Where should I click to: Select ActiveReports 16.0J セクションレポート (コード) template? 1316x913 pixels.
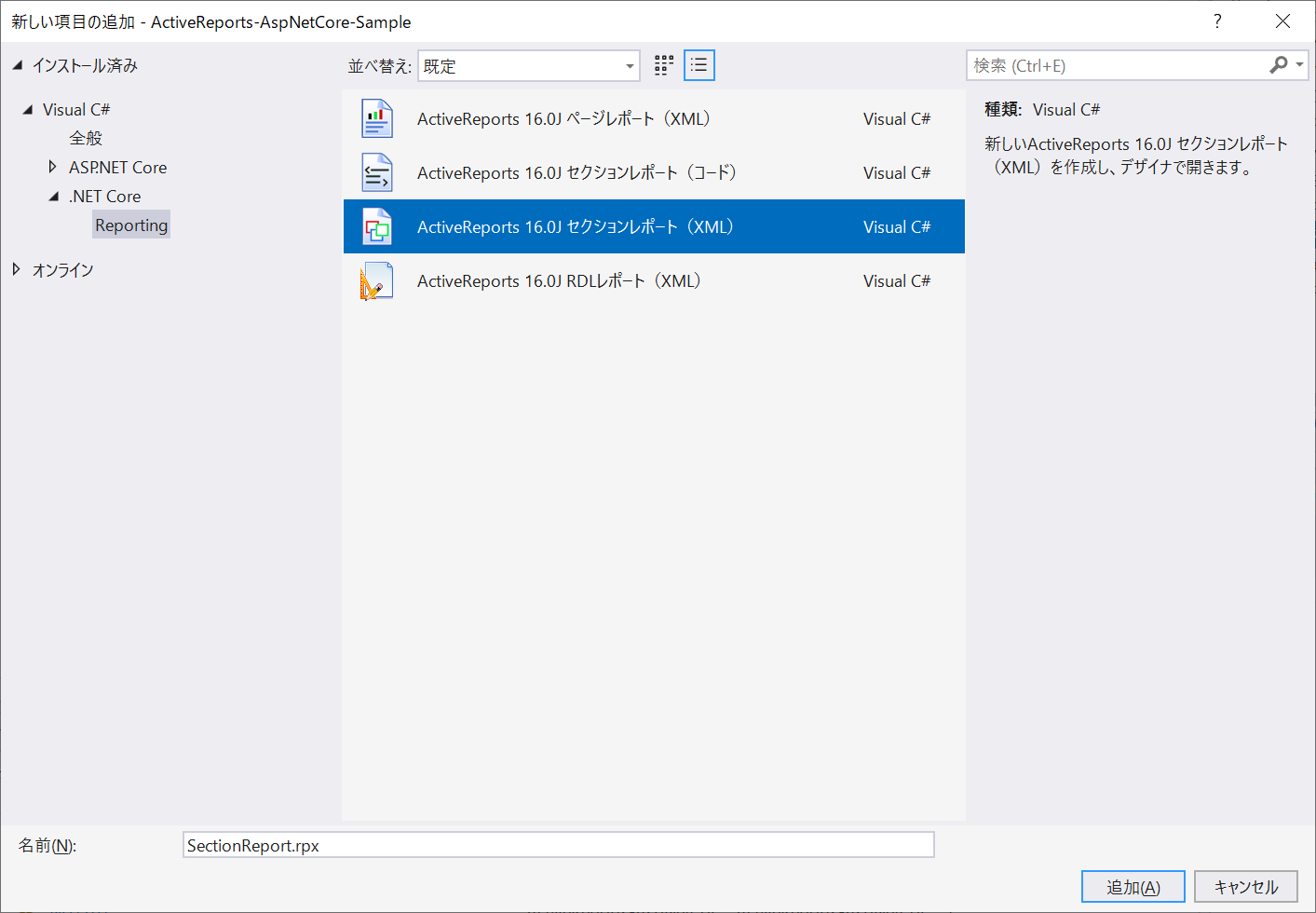coord(654,172)
